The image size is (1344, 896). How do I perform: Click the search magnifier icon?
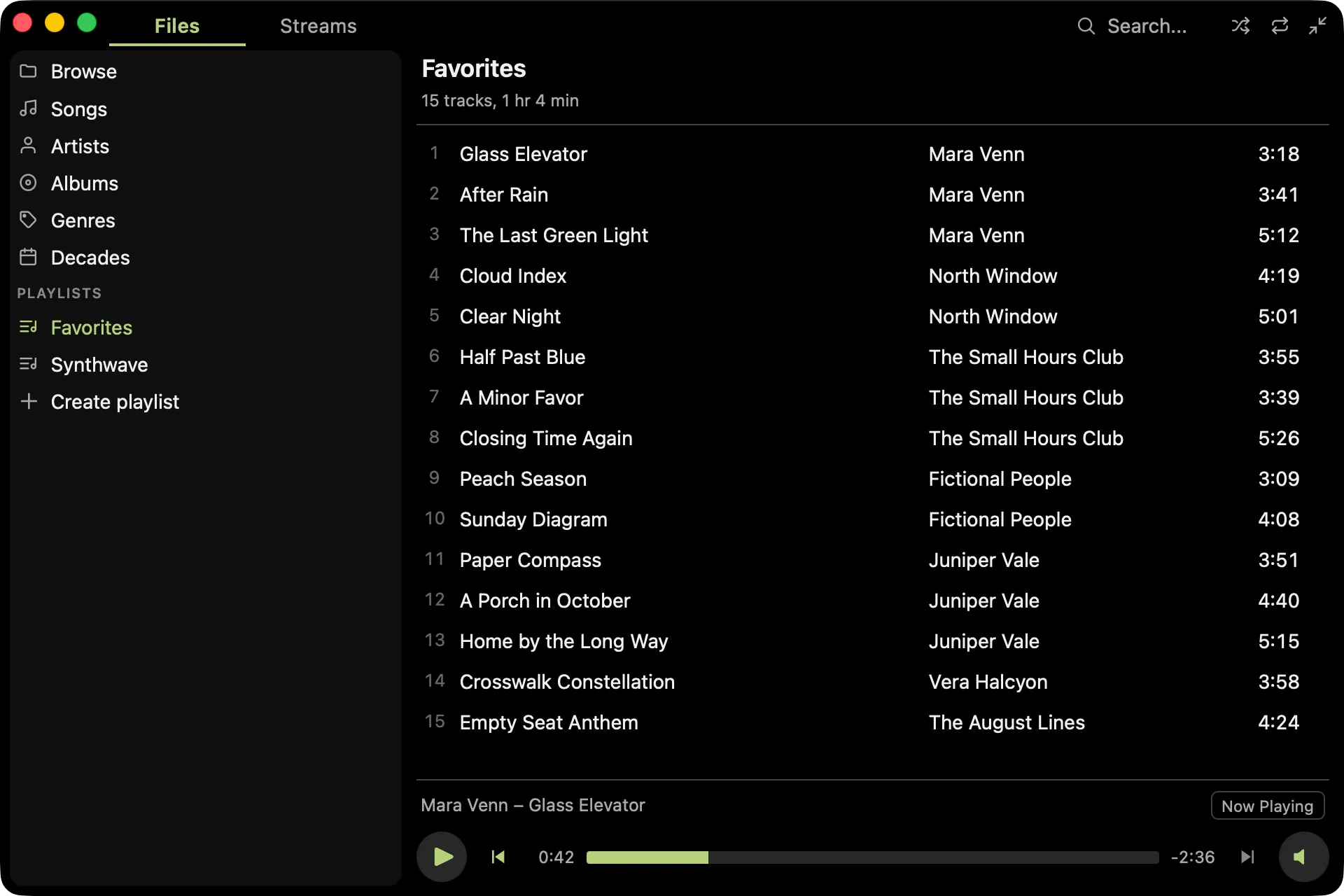(x=1086, y=26)
